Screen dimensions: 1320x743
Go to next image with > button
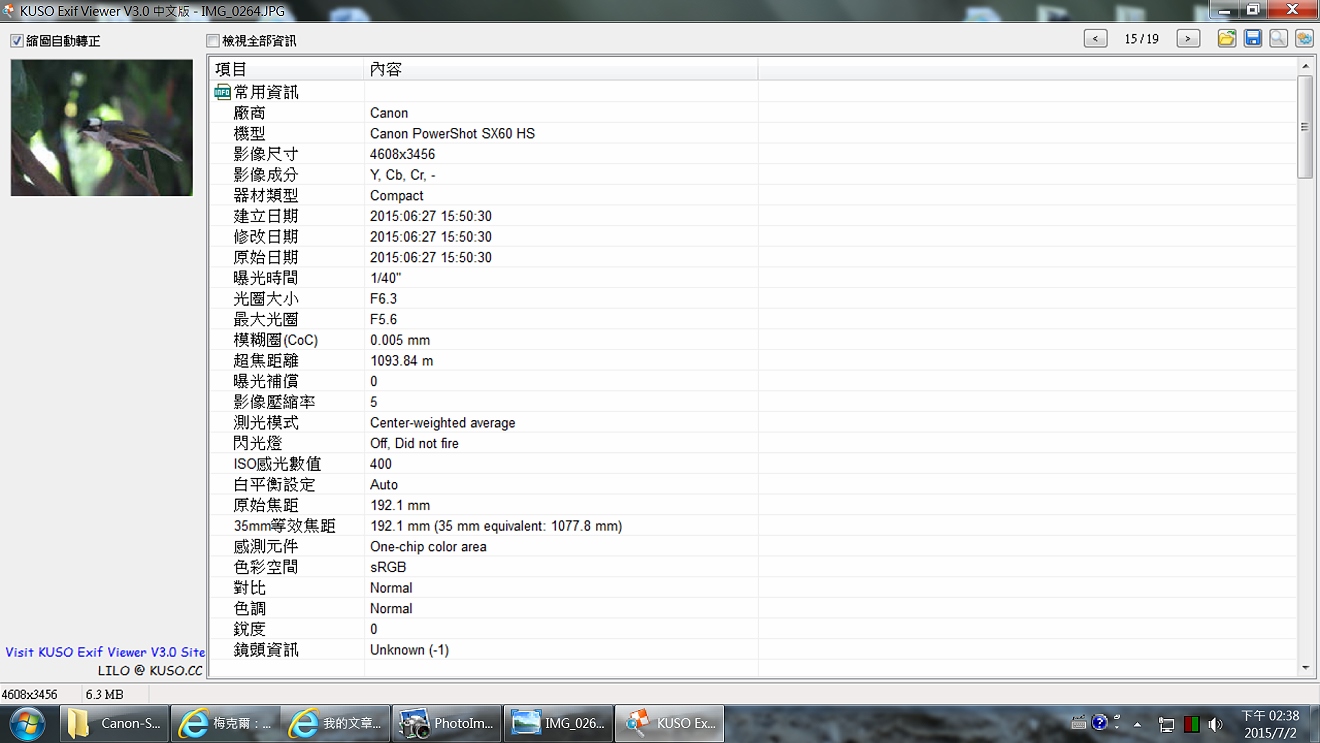click(x=1188, y=39)
